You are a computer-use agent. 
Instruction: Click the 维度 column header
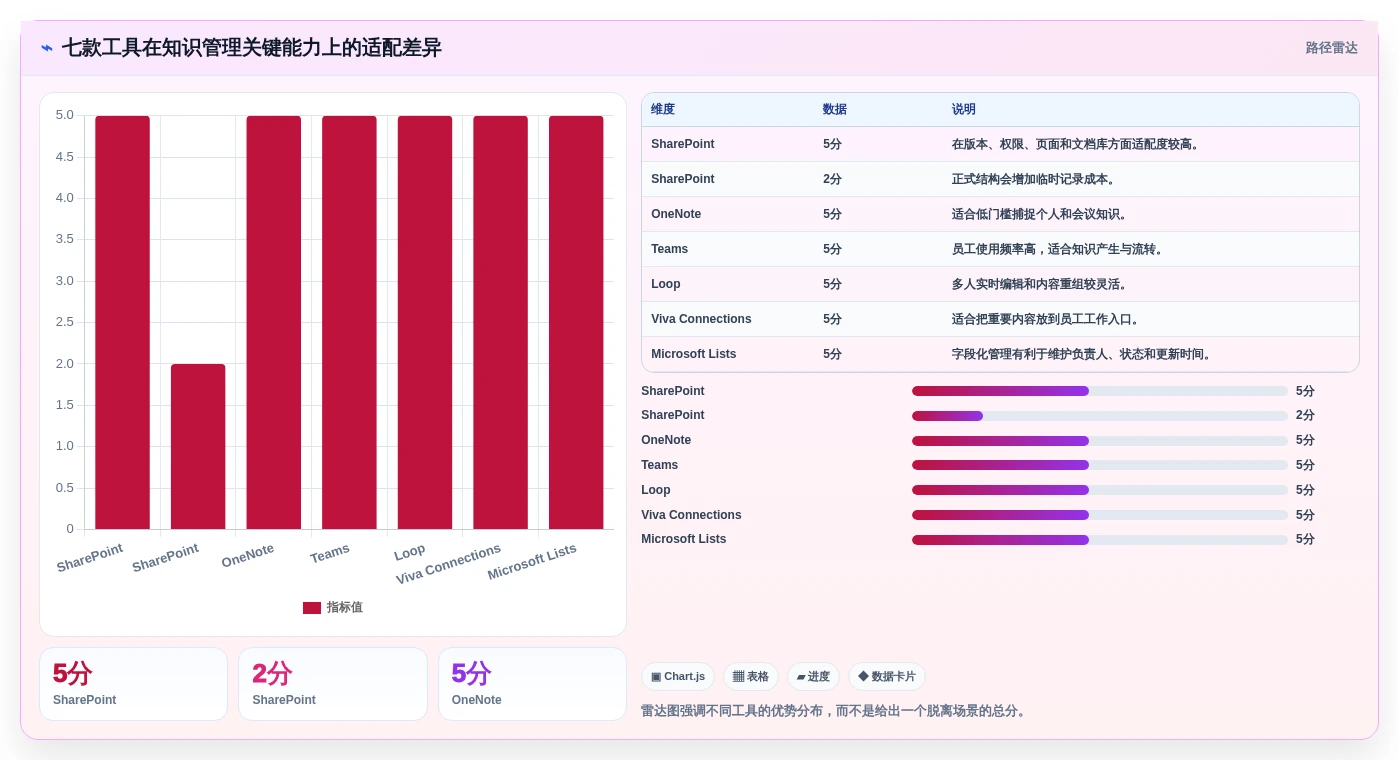tap(663, 110)
